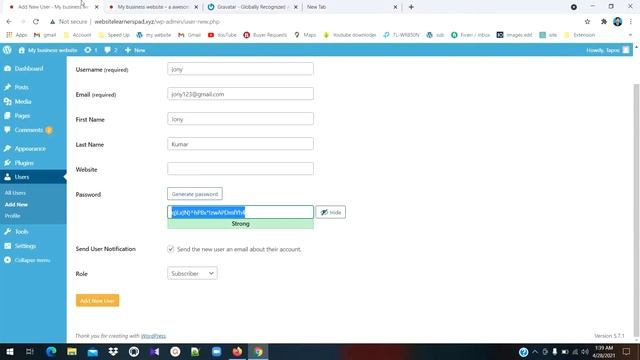Image resolution: width=640 pixels, height=360 pixels.
Task: Bookmark this page with the star icon
Action: (587, 21)
